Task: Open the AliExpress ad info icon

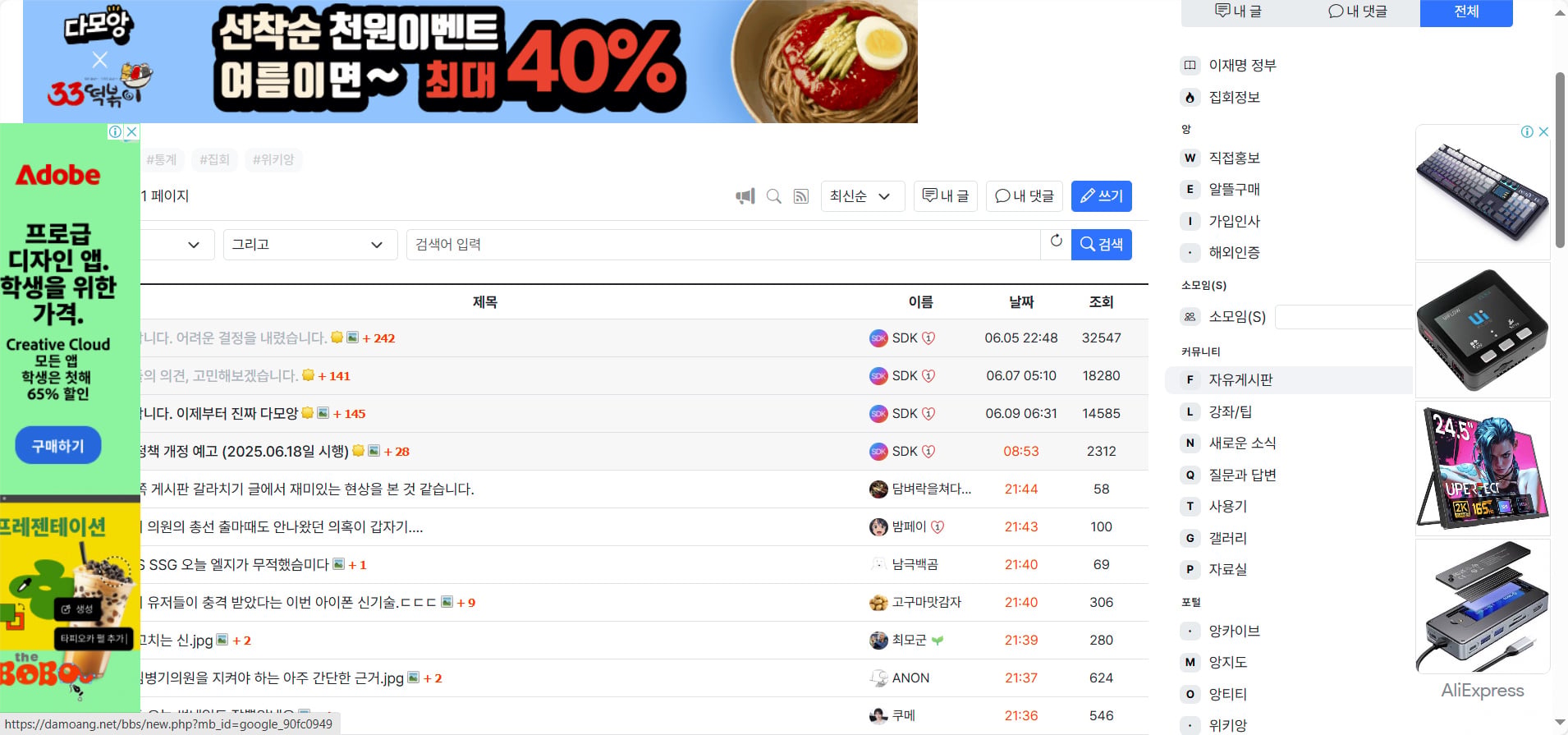Action: (1527, 131)
